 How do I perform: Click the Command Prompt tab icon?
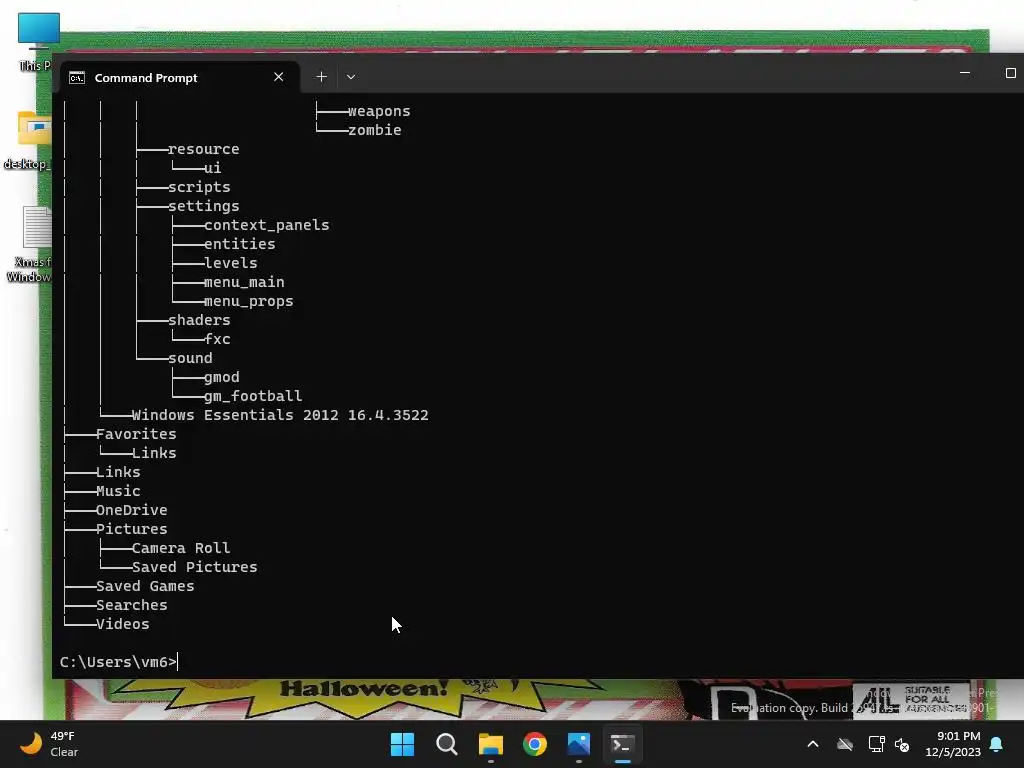[77, 78]
